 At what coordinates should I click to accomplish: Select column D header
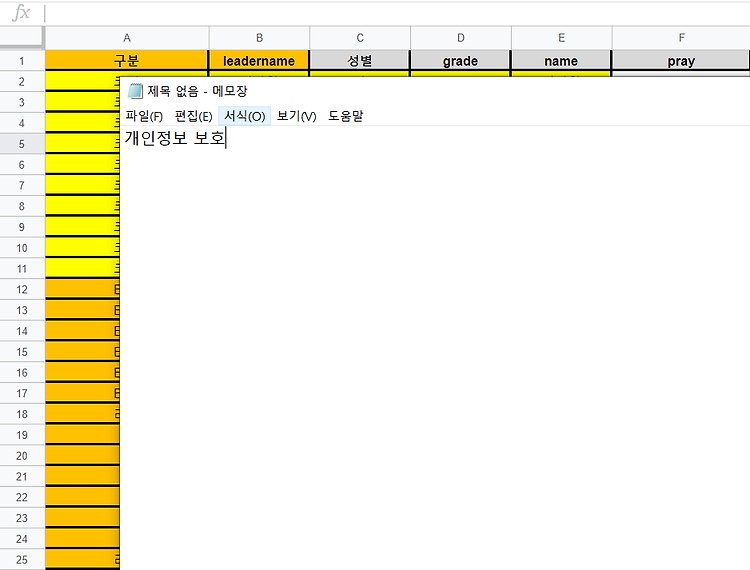461,38
